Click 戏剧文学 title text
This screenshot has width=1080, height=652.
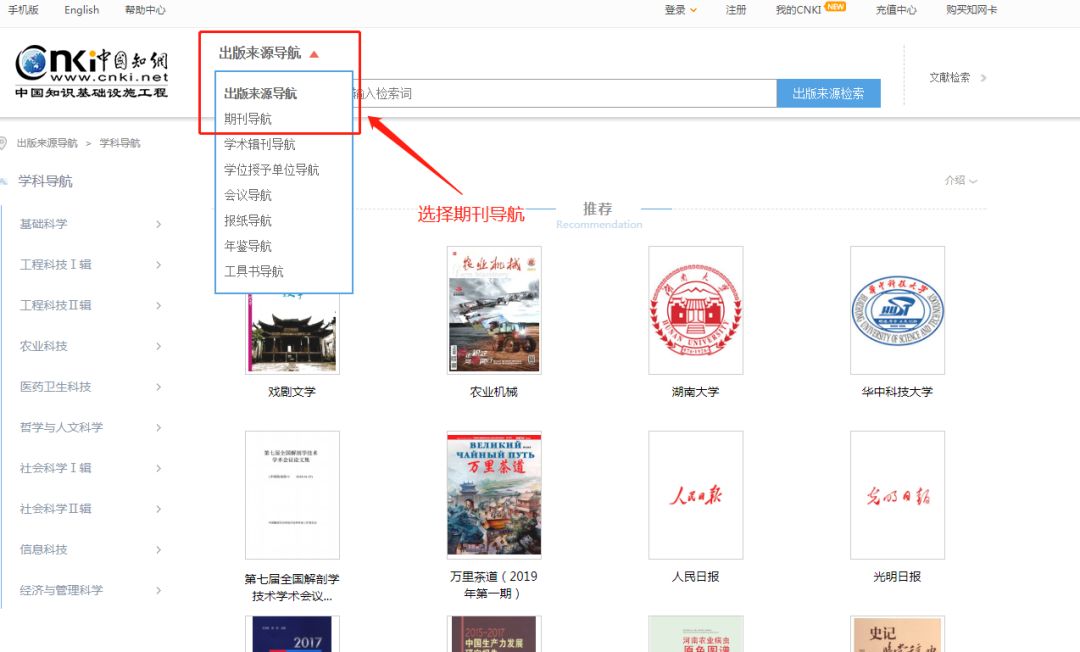click(x=292, y=392)
